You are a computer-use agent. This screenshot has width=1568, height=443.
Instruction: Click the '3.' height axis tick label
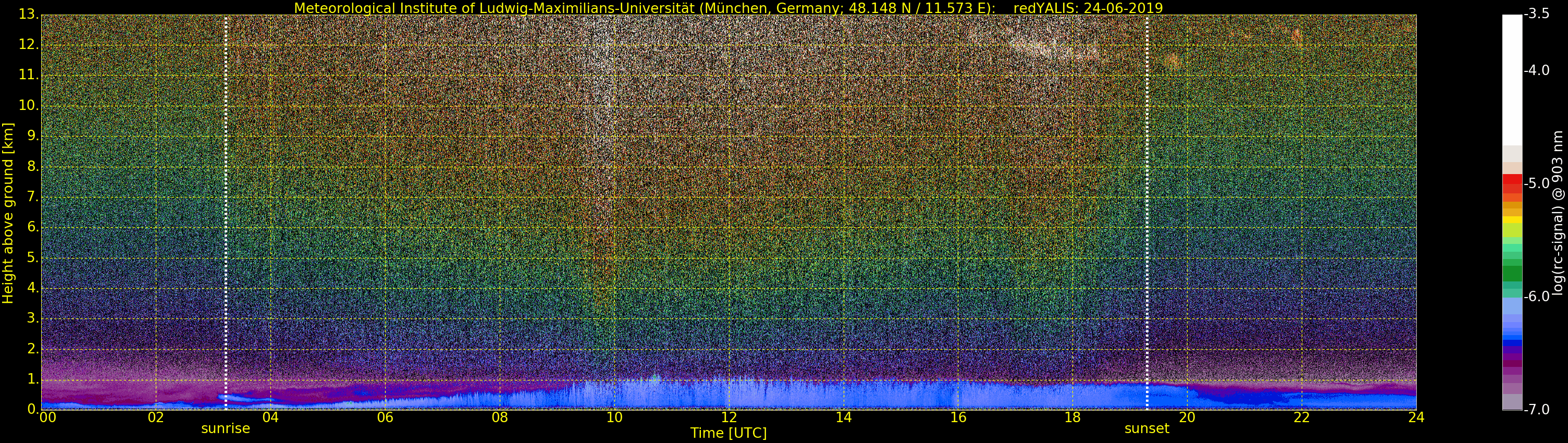click(32, 318)
